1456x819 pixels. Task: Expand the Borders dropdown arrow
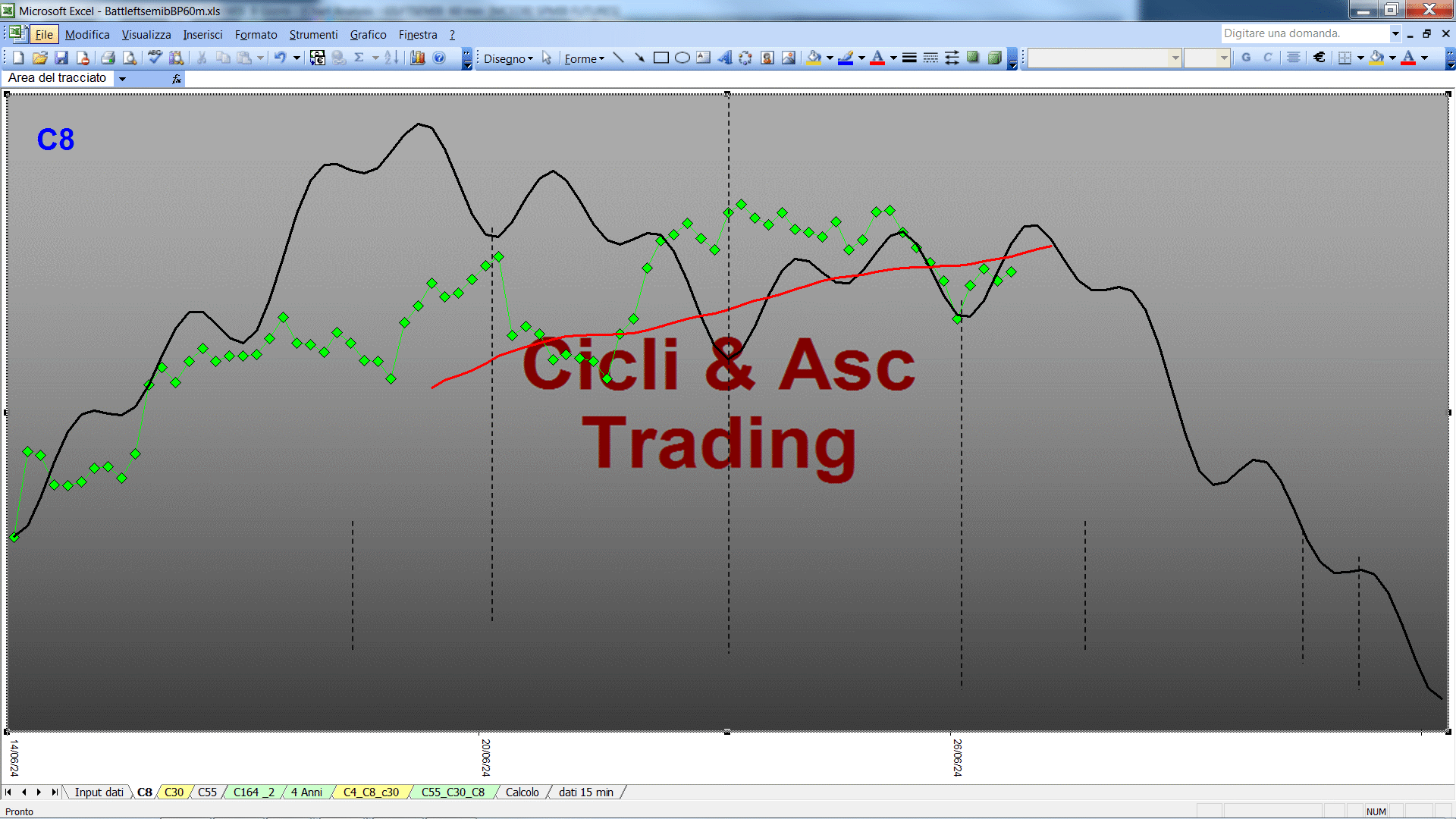pos(1360,58)
